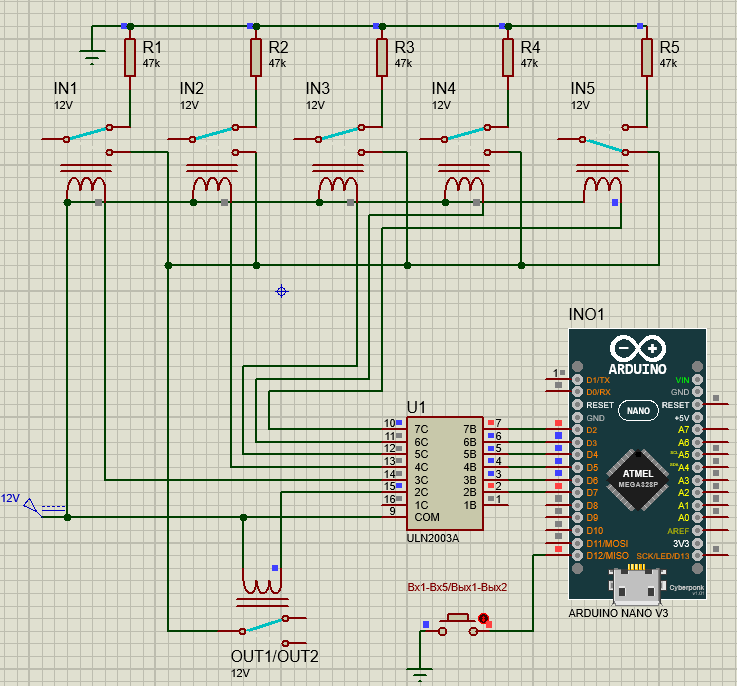Click U1 pin 2C
Viewport: 737px width, 686px height.
click(x=395, y=492)
